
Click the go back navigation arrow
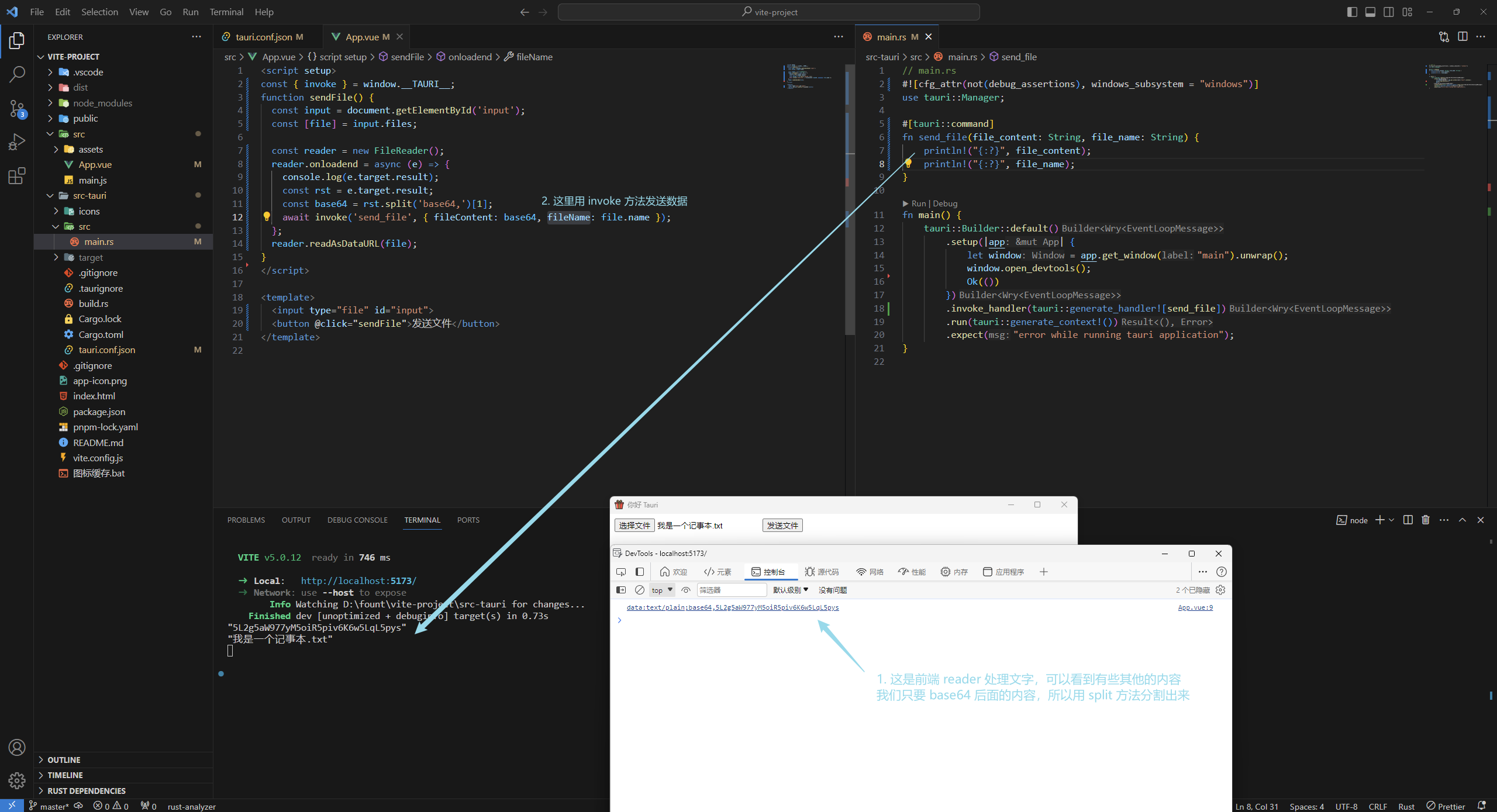(x=525, y=12)
